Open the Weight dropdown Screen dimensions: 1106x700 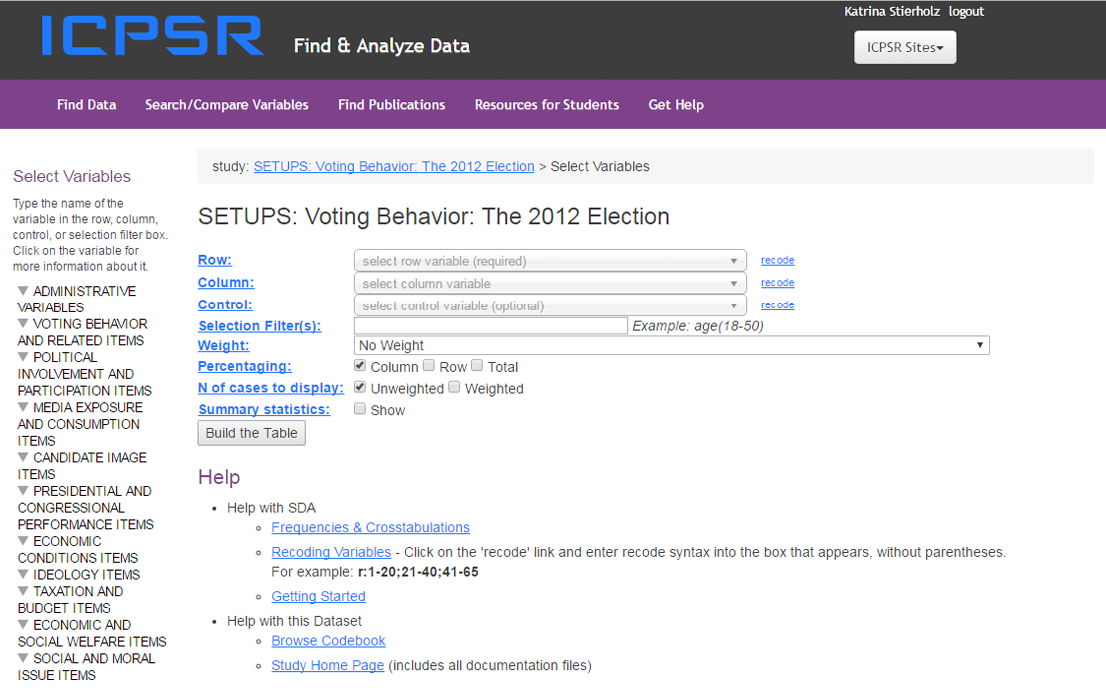672,345
